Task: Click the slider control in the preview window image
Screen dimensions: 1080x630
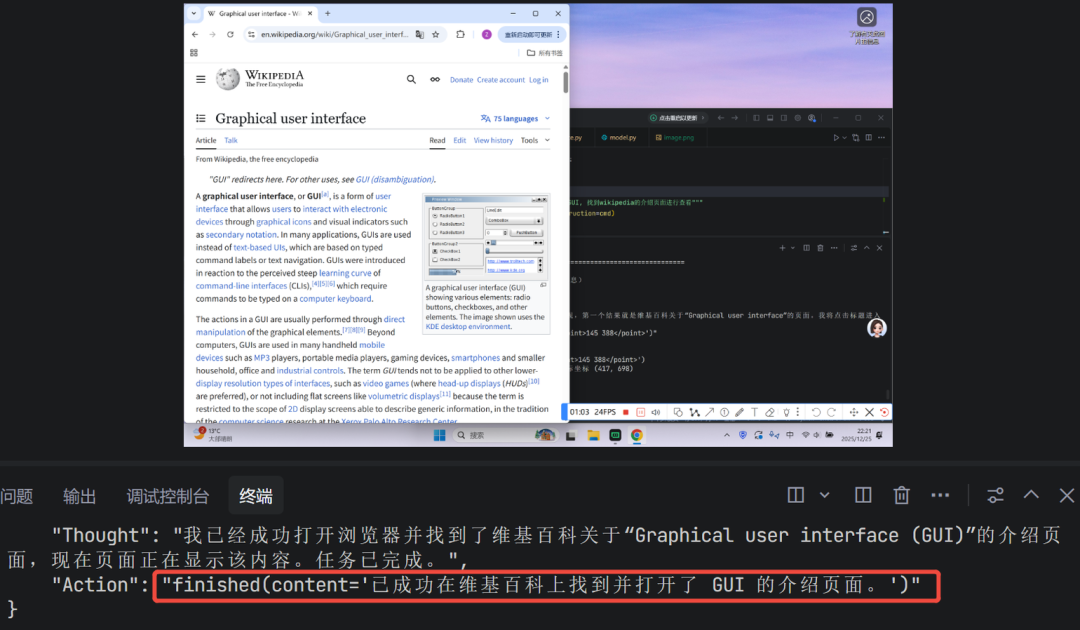Action: (487, 251)
